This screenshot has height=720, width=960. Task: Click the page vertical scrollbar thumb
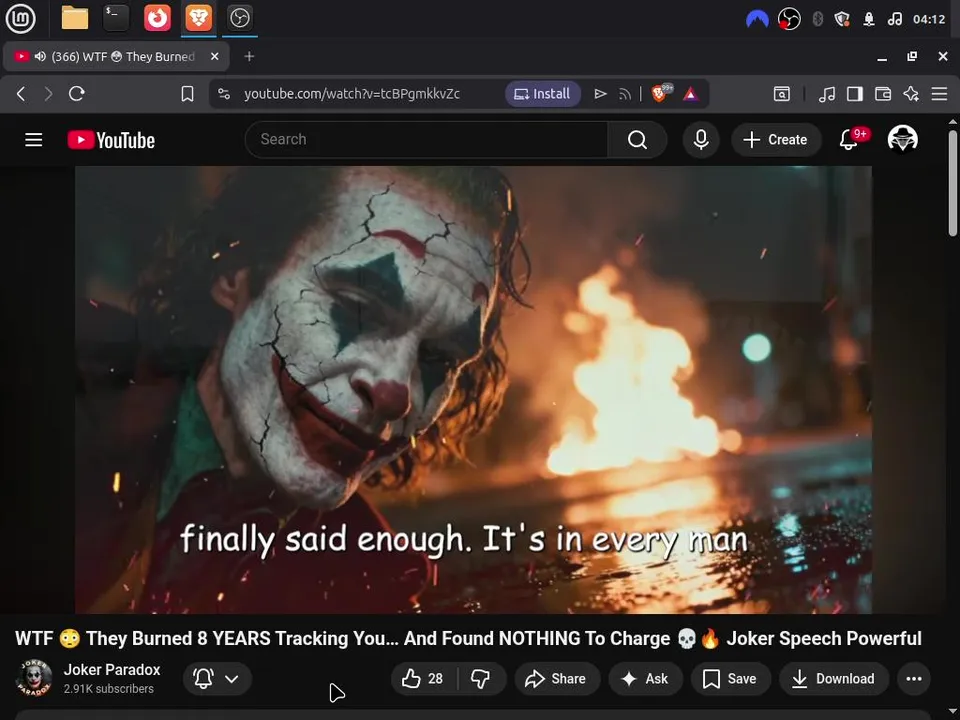952,183
